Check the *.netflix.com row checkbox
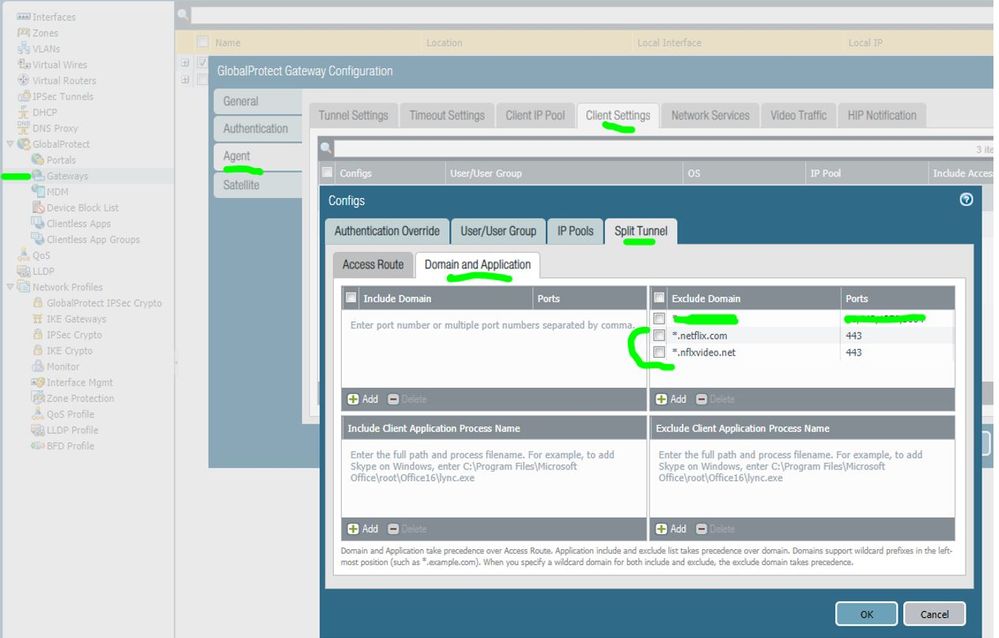The image size is (999, 638). pos(659,335)
